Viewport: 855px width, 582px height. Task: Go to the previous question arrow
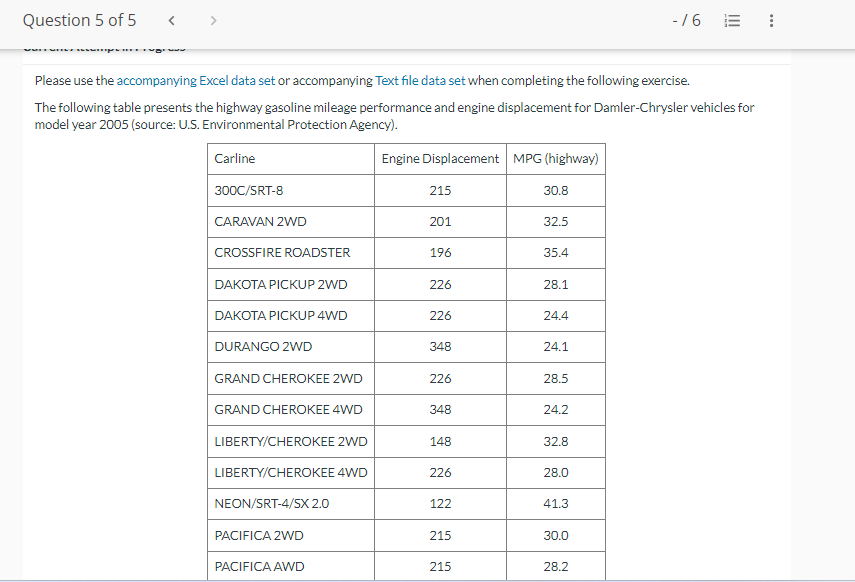coord(171,21)
